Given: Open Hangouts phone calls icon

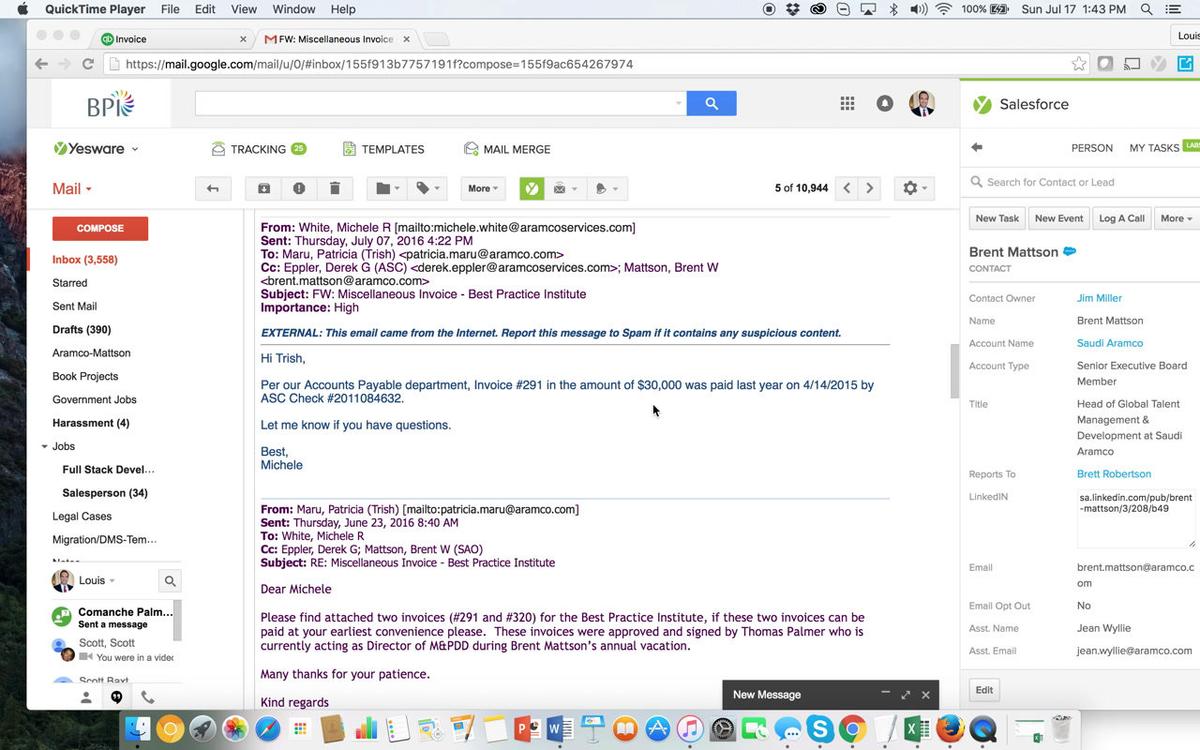Looking at the screenshot, I should click(x=147, y=697).
